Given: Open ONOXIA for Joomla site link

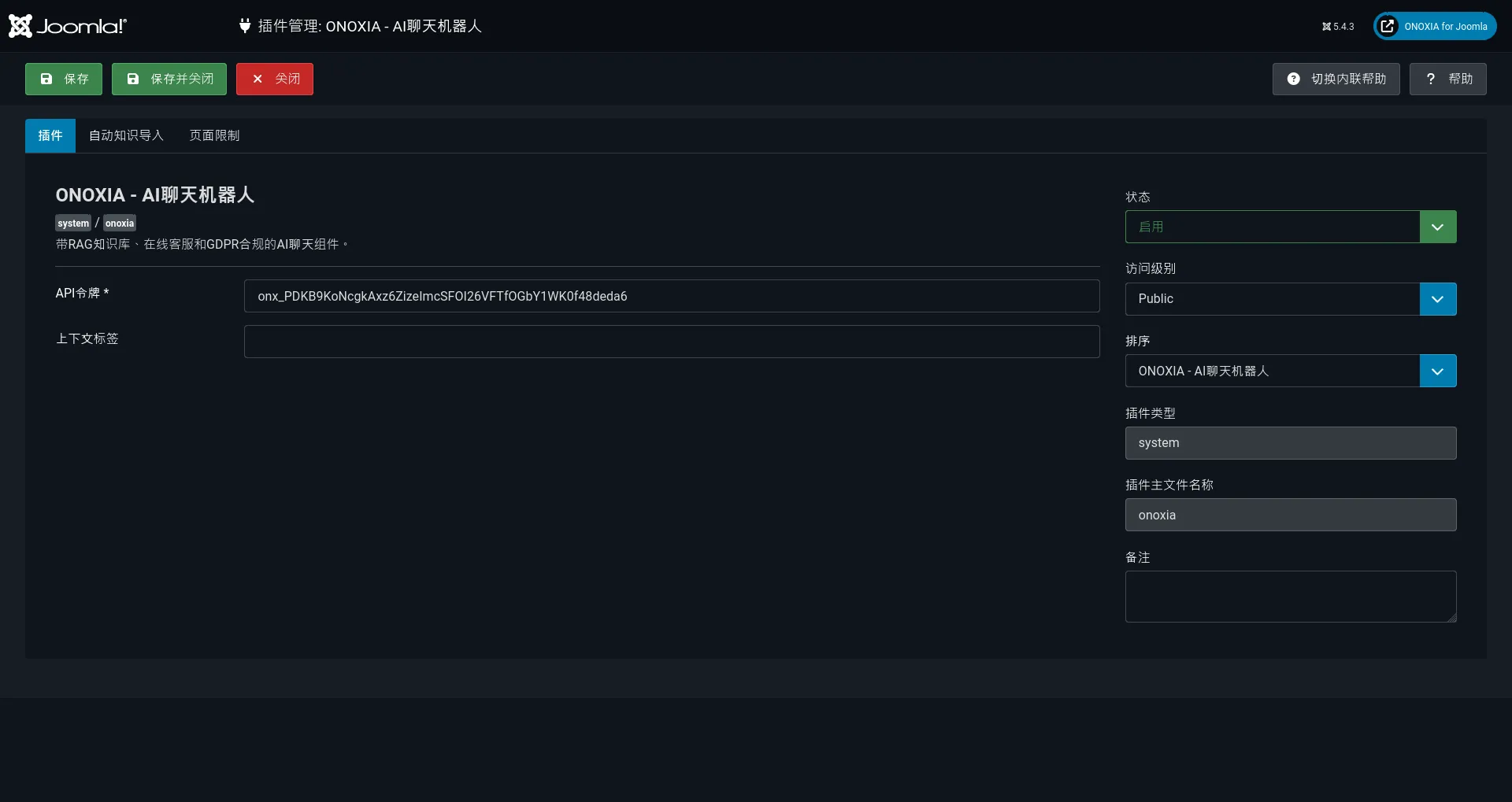Looking at the screenshot, I should tap(1435, 26).
